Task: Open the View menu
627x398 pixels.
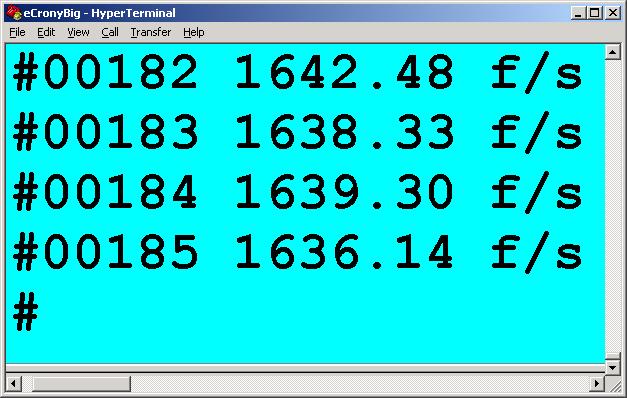Action: [78, 32]
